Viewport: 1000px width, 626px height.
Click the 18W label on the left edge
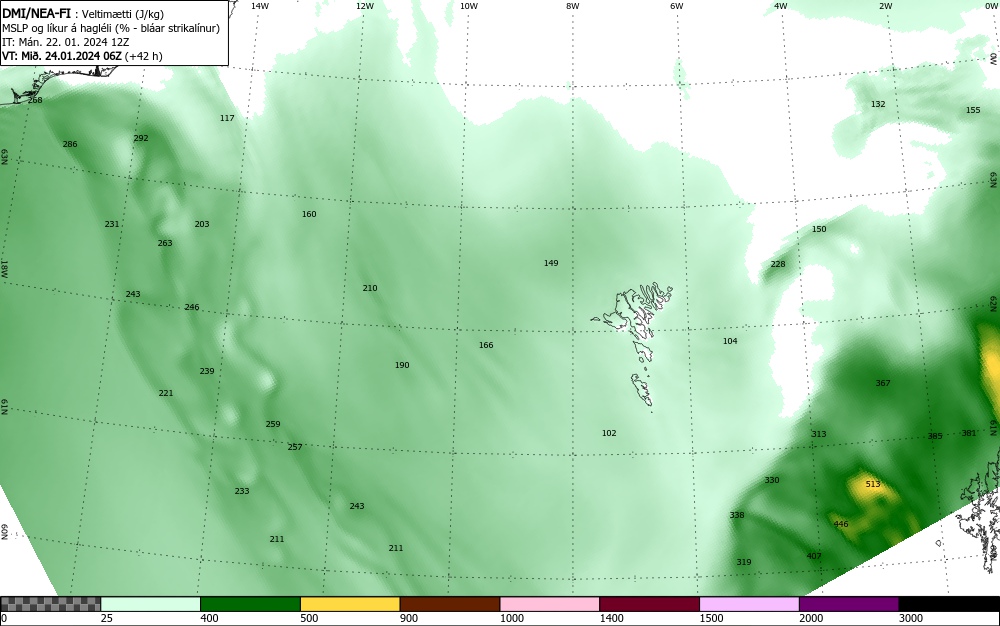pos(4,268)
